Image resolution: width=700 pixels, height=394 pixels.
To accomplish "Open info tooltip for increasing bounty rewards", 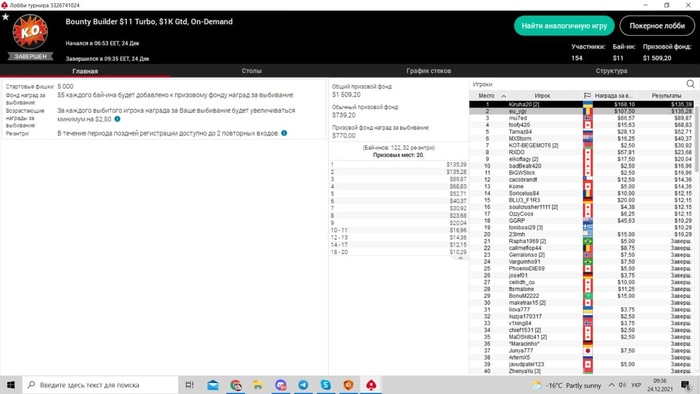I will [117, 119].
